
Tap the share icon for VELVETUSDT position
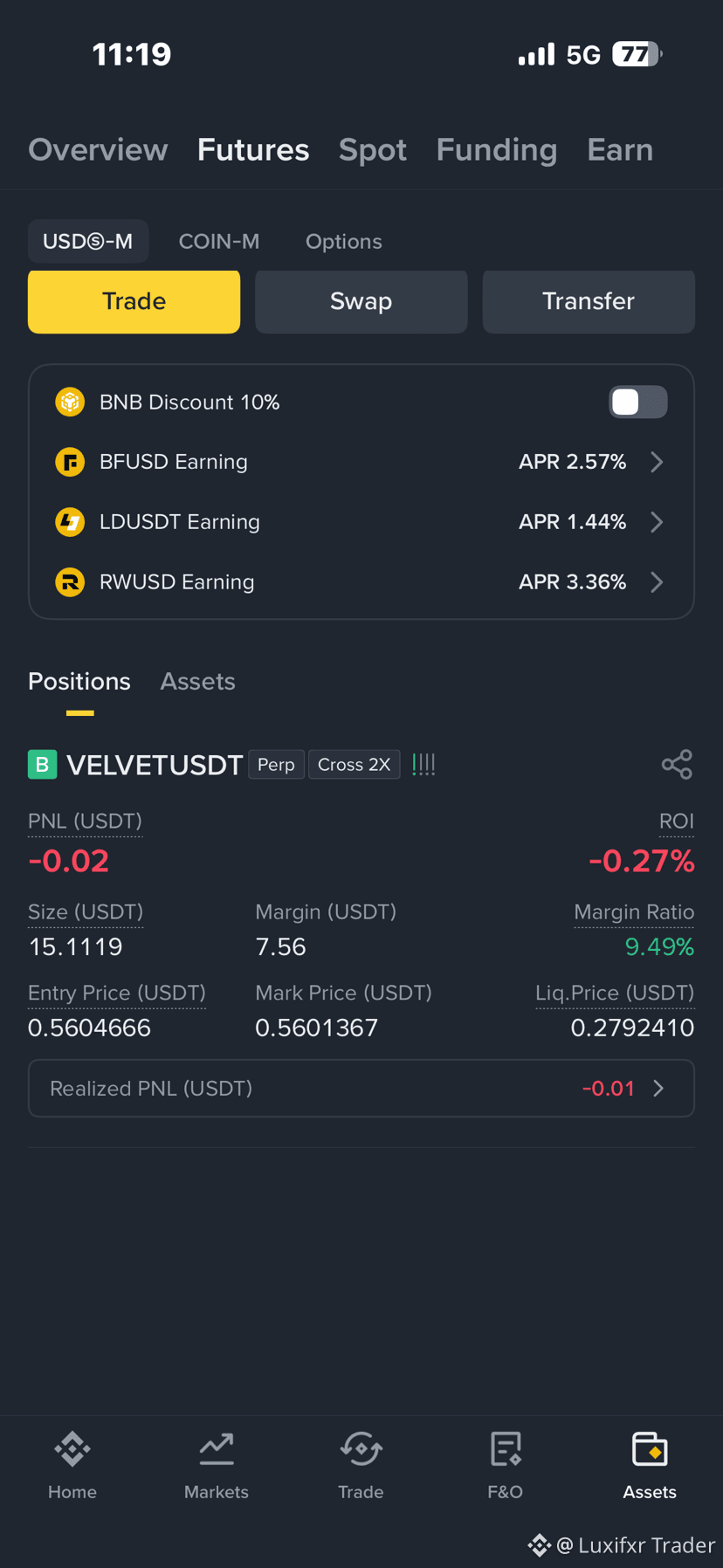(677, 765)
